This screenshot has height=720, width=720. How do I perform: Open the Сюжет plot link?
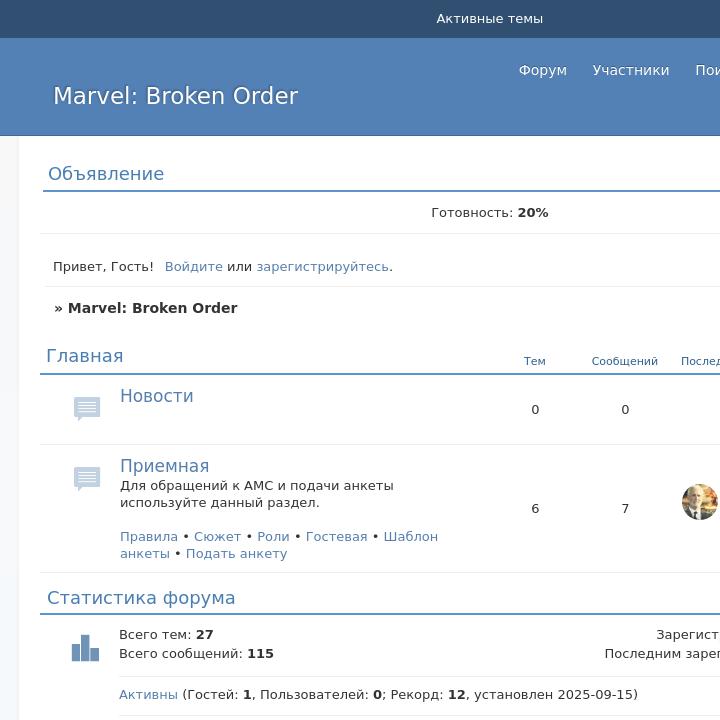point(217,537)
